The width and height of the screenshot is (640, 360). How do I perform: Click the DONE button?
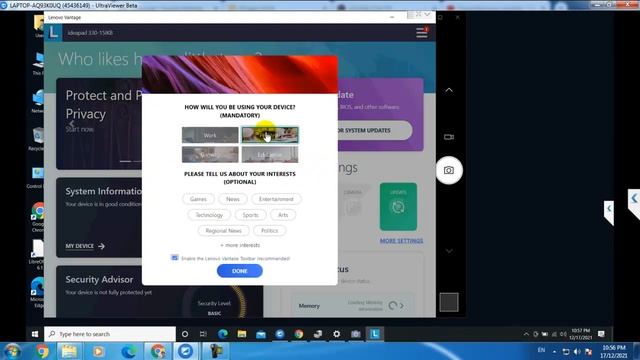(x=240, y=271)
